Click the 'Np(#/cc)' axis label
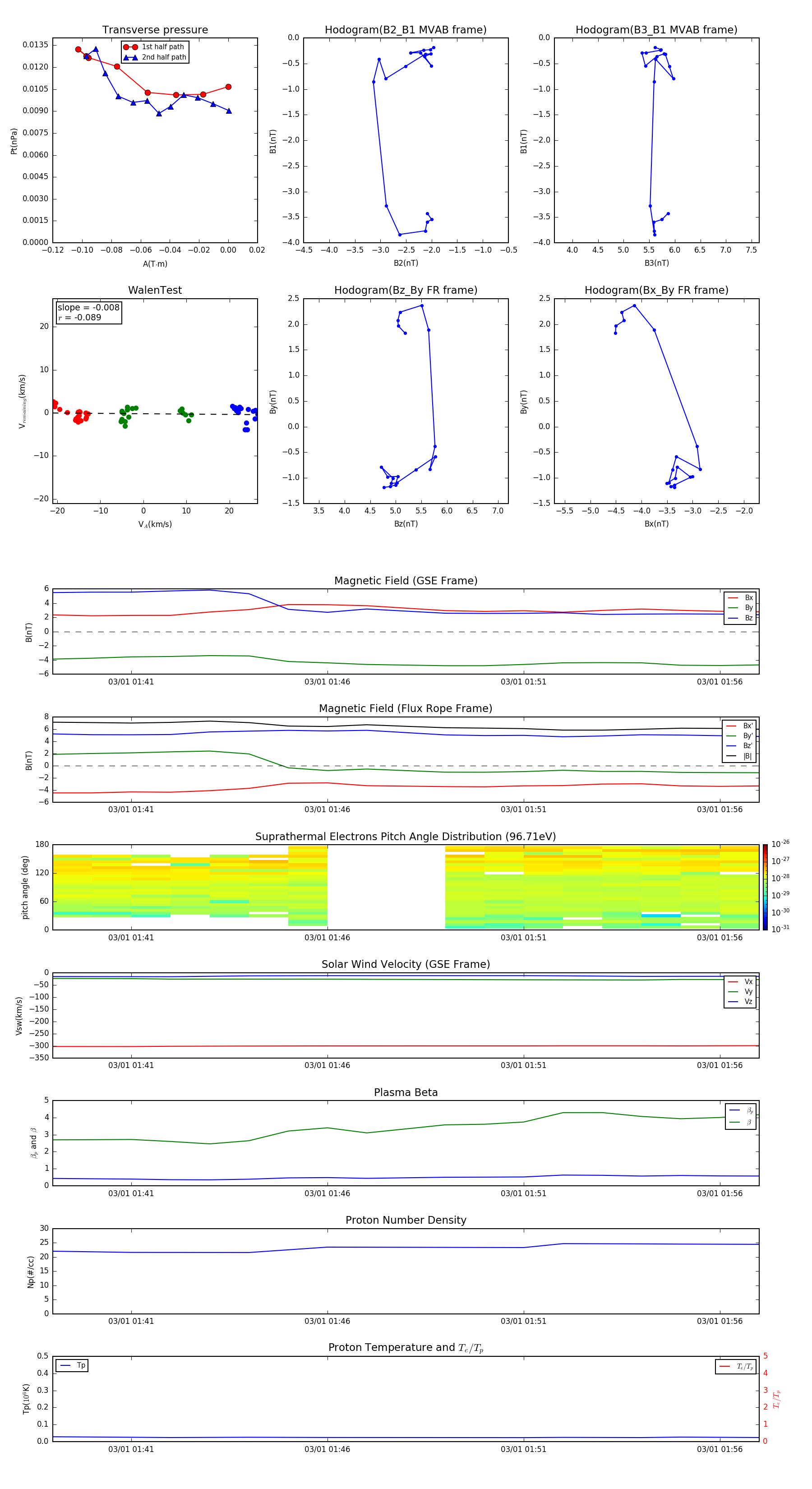 click(x=31, y=1272)
